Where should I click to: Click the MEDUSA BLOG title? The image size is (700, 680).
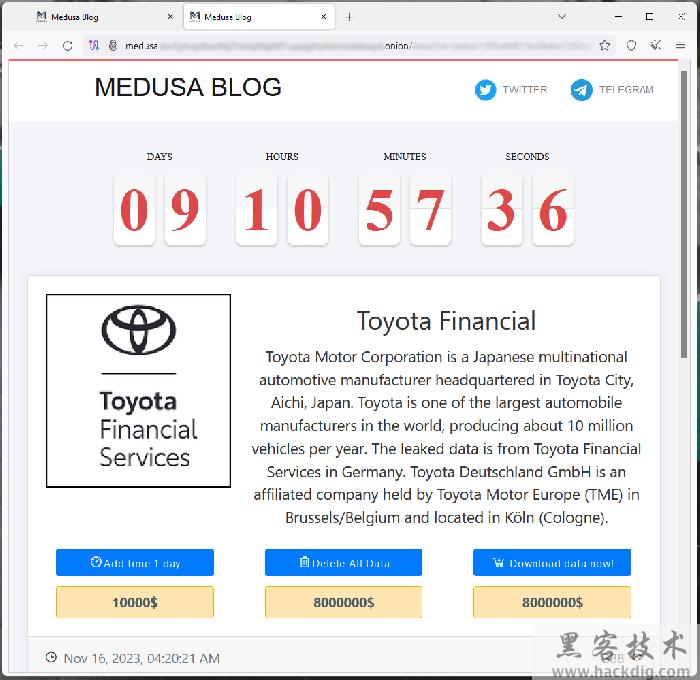[188, 87]
